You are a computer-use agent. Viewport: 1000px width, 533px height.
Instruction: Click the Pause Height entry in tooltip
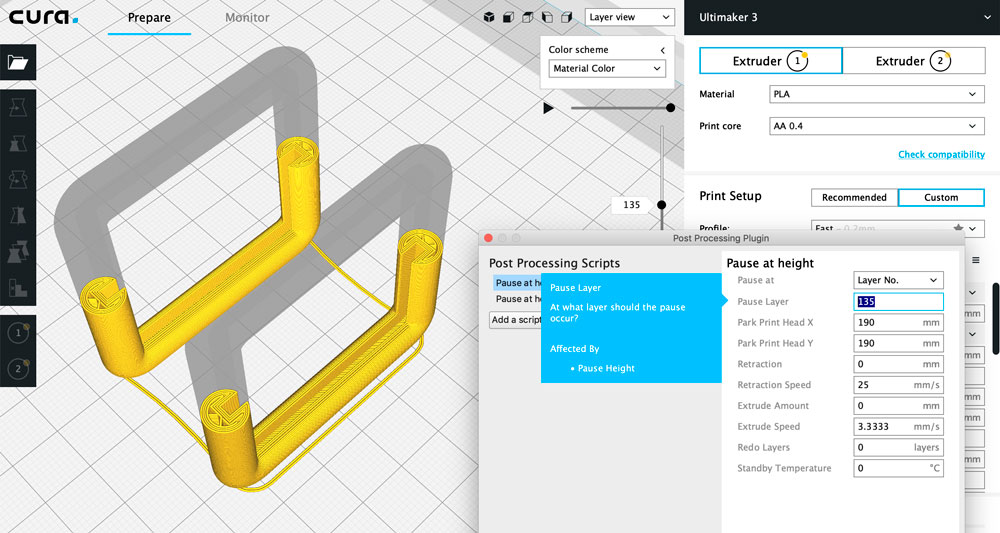coord(606,368)
